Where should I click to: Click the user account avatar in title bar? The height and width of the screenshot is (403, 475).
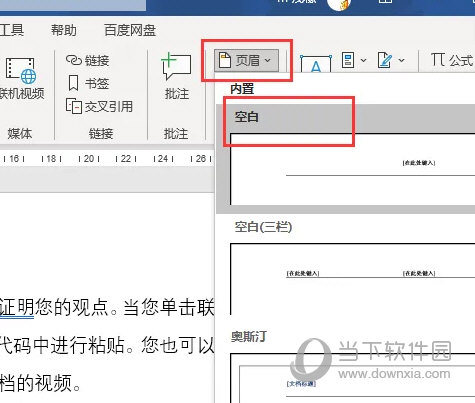339,5
